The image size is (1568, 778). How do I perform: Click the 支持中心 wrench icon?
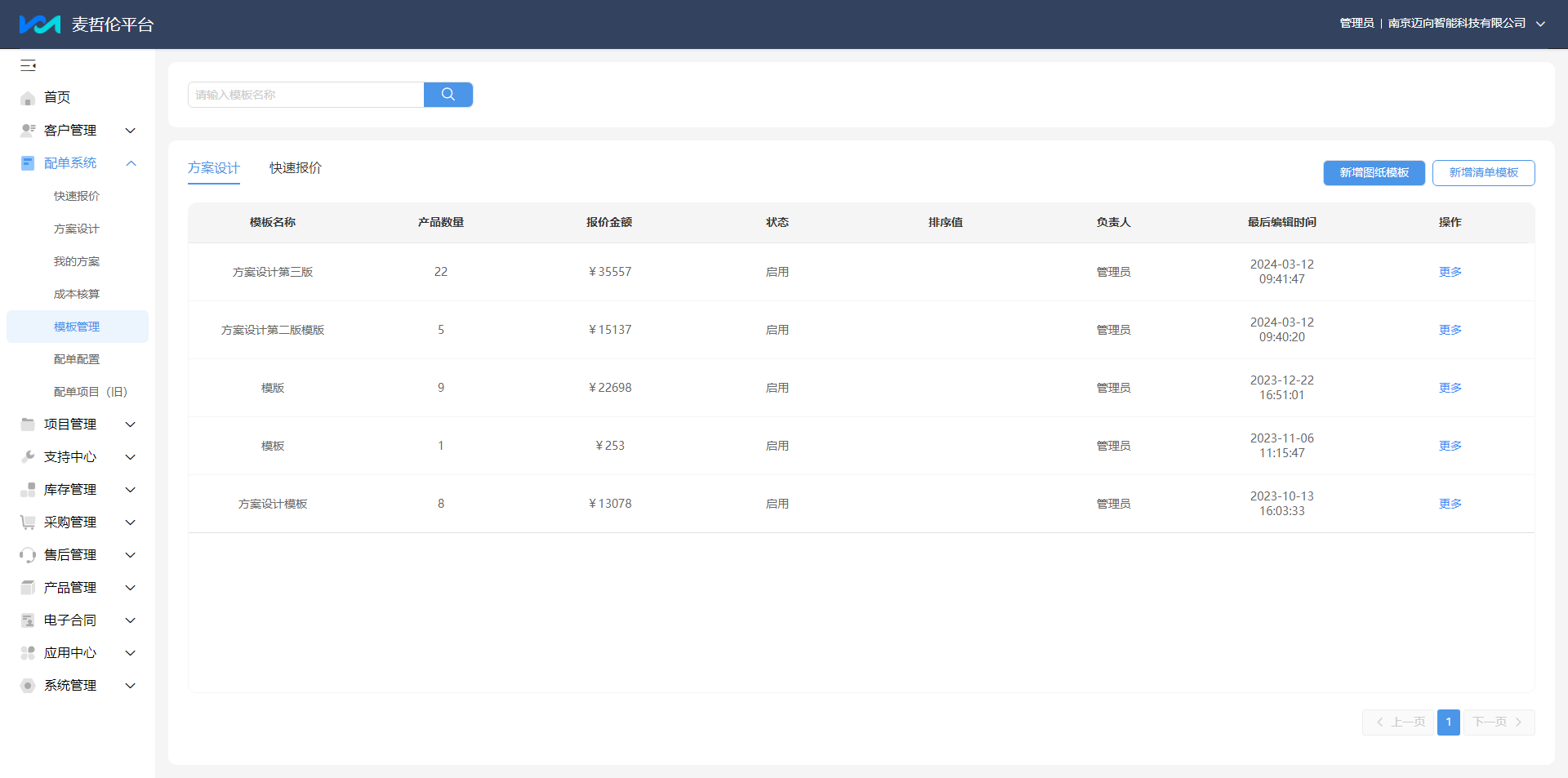pos(28,457)
